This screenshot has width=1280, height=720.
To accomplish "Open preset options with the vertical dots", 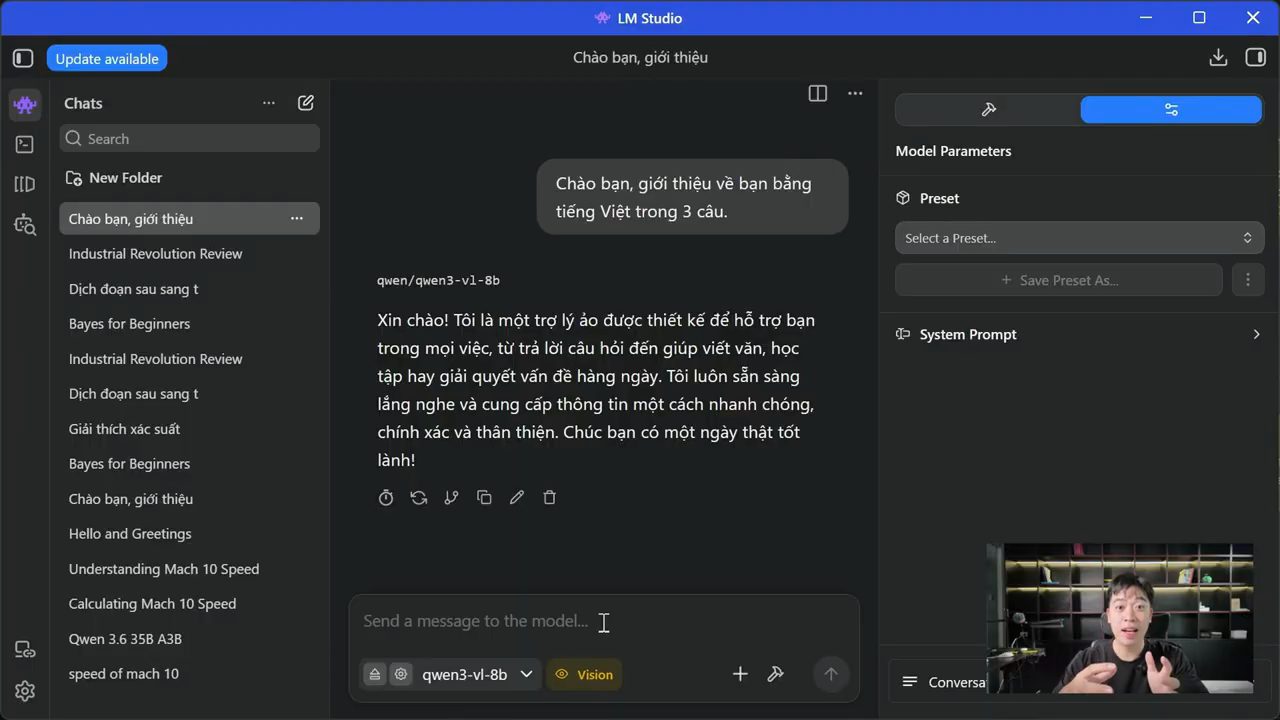I will click(1247, 280).
